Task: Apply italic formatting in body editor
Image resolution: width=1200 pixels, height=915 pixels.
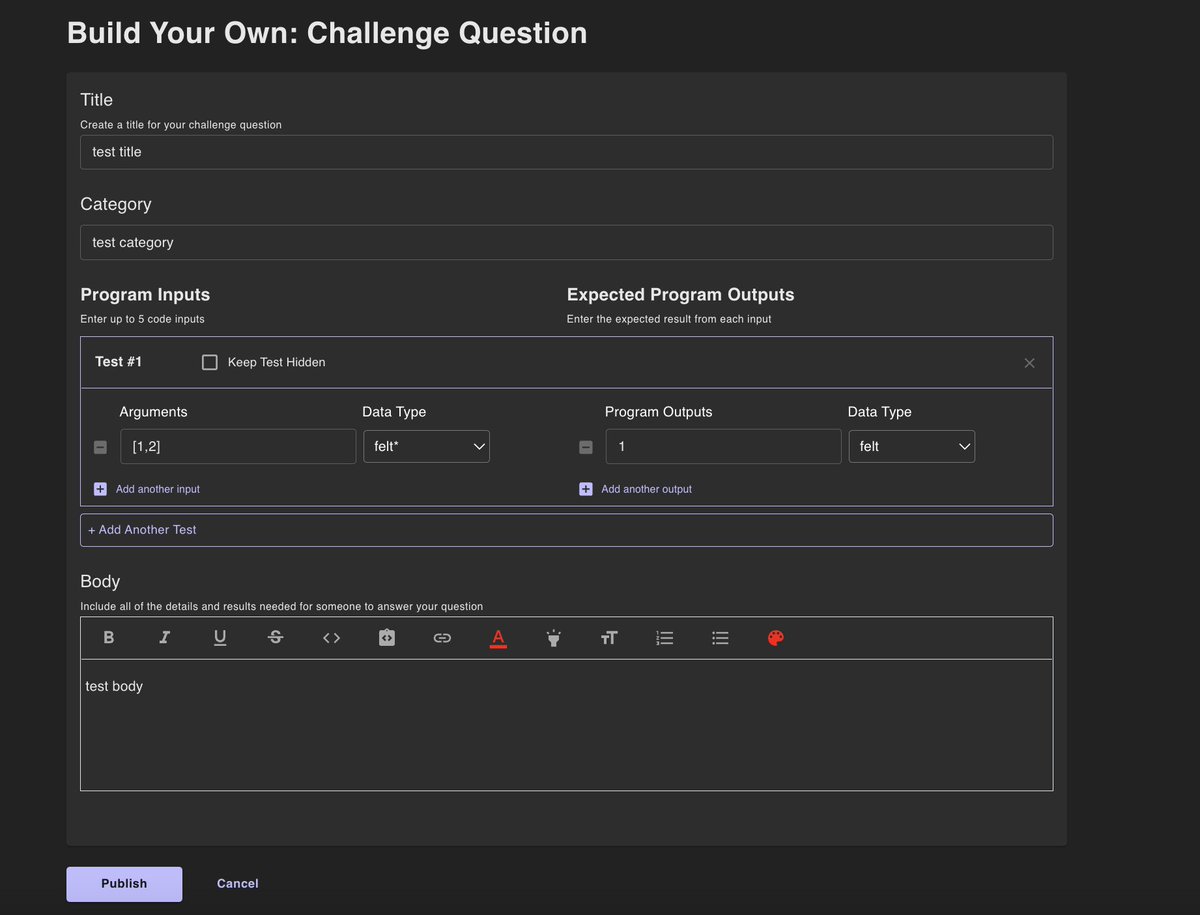Action: tap(165, 637)
